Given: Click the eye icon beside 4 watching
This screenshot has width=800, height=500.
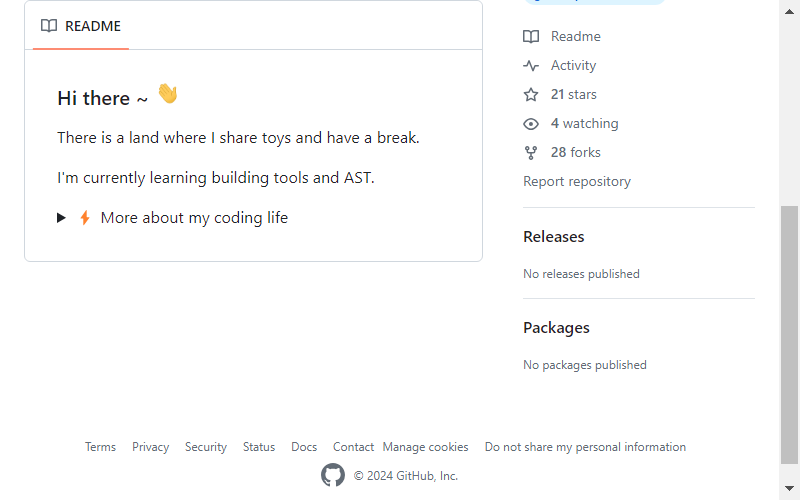Looking at the screenshot, I should (531, 124).
